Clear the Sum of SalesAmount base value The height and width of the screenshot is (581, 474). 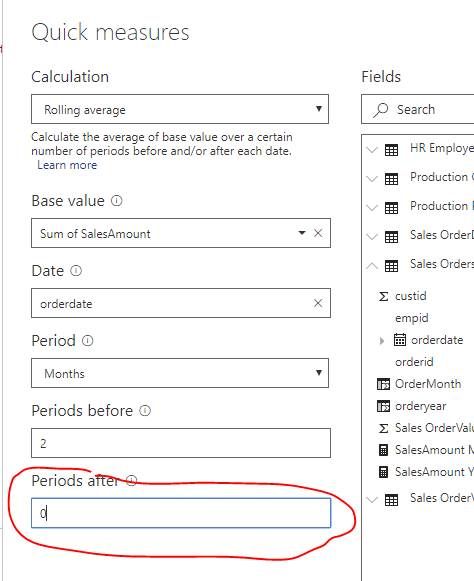[x=318, y=233]
